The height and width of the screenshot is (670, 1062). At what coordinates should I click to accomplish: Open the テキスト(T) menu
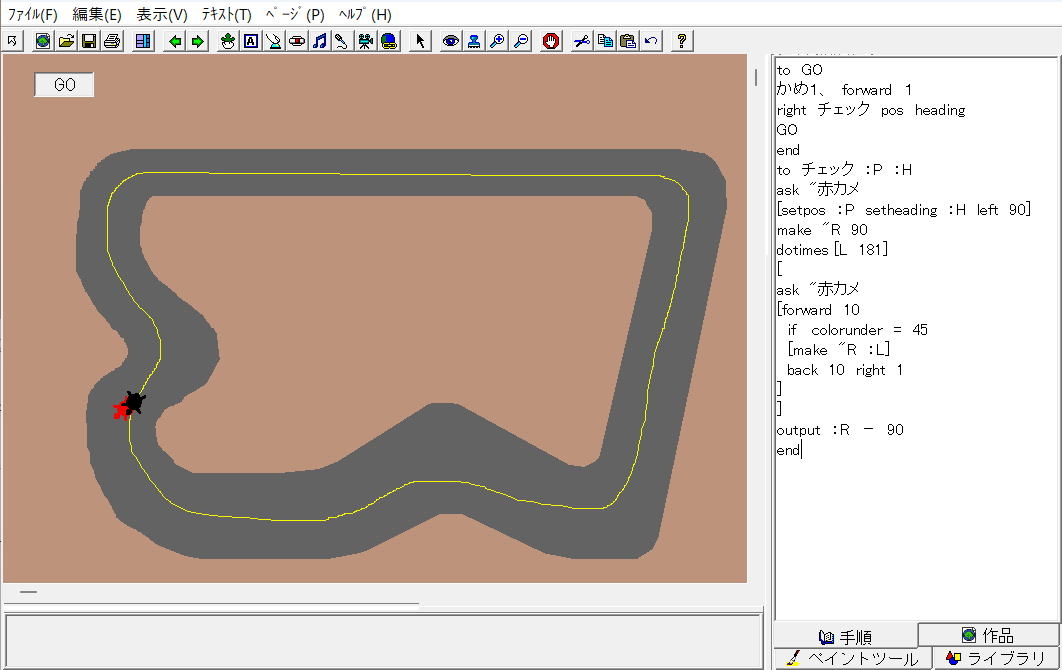(226, 14)
